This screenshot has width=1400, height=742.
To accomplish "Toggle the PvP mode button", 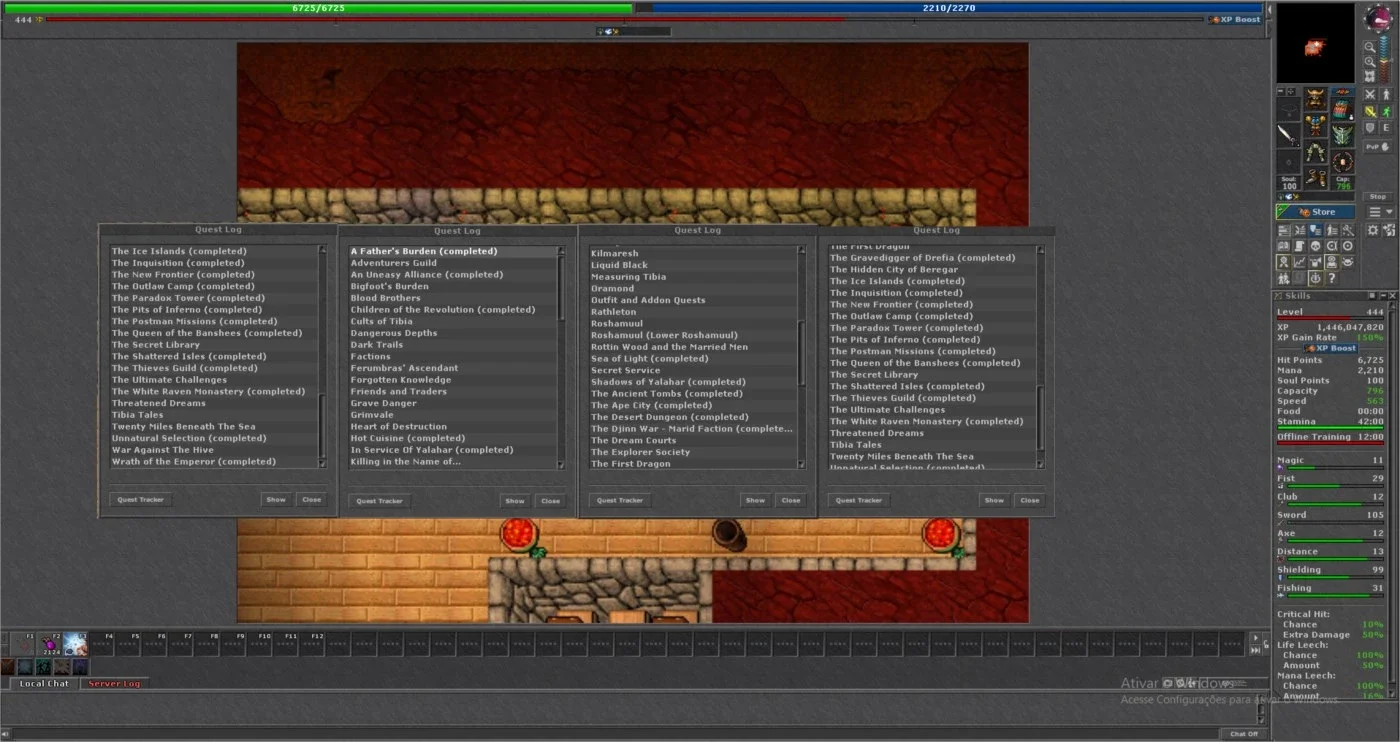I will pos(1377,147).
